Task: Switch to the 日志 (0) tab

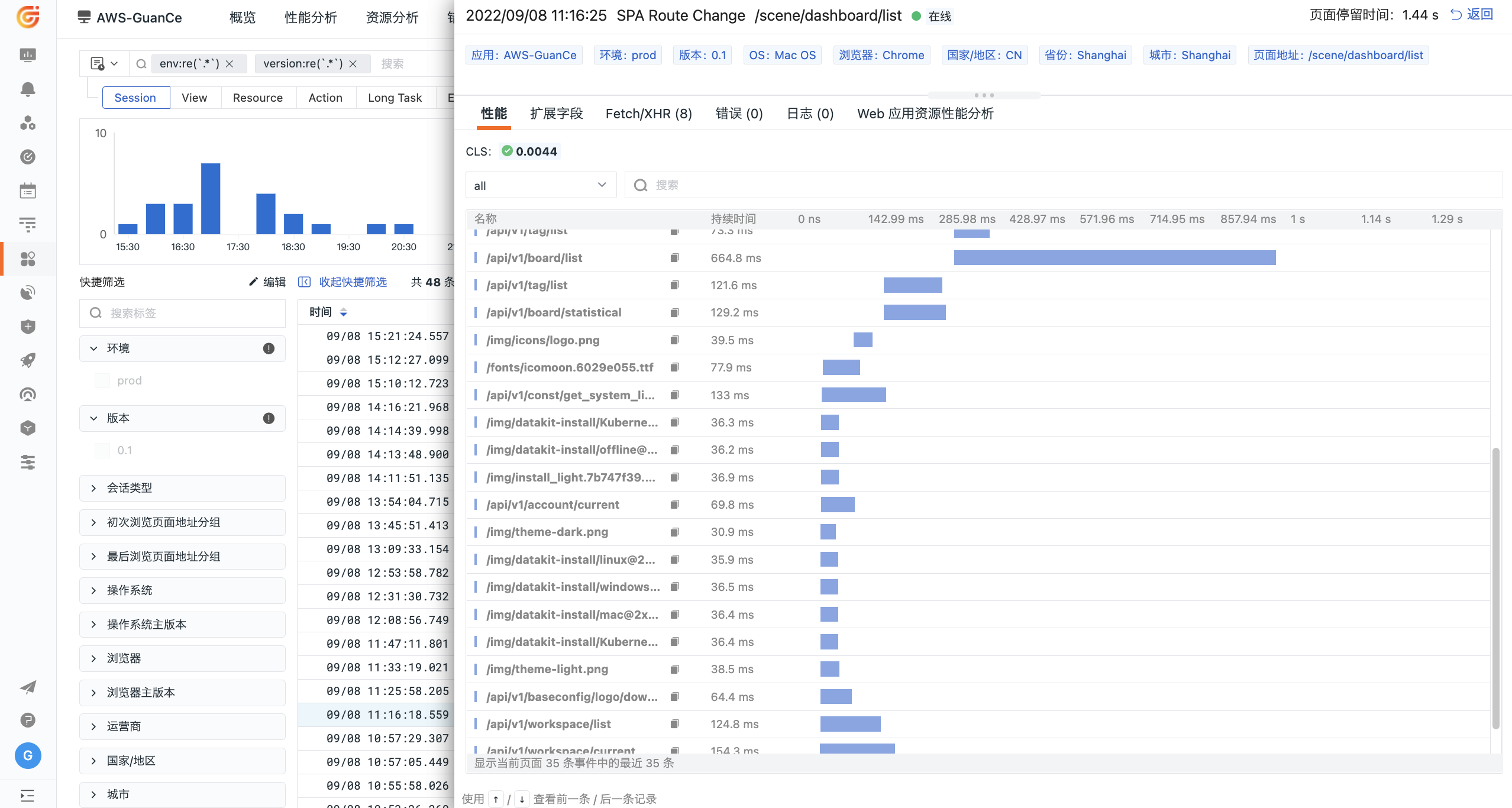Action: pyautogui.click(x=810, y=114)
